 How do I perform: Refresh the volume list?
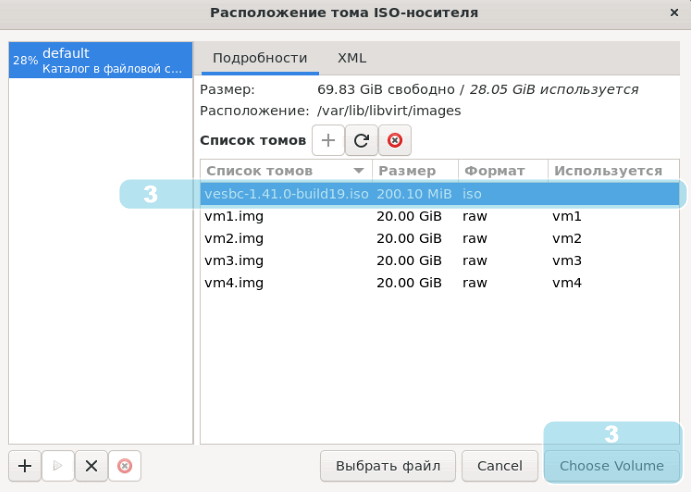361,141
